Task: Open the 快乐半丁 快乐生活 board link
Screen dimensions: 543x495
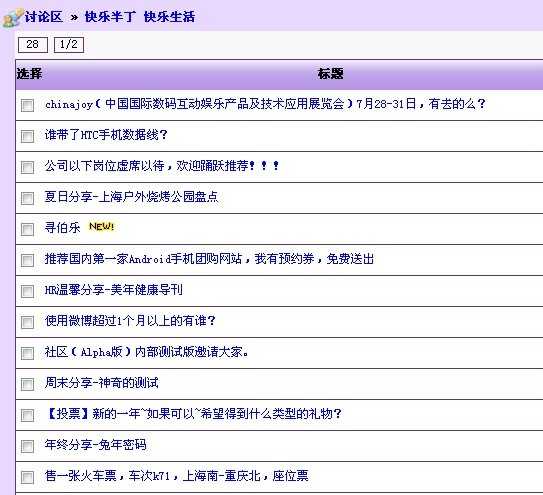Action: pos(140,17)
